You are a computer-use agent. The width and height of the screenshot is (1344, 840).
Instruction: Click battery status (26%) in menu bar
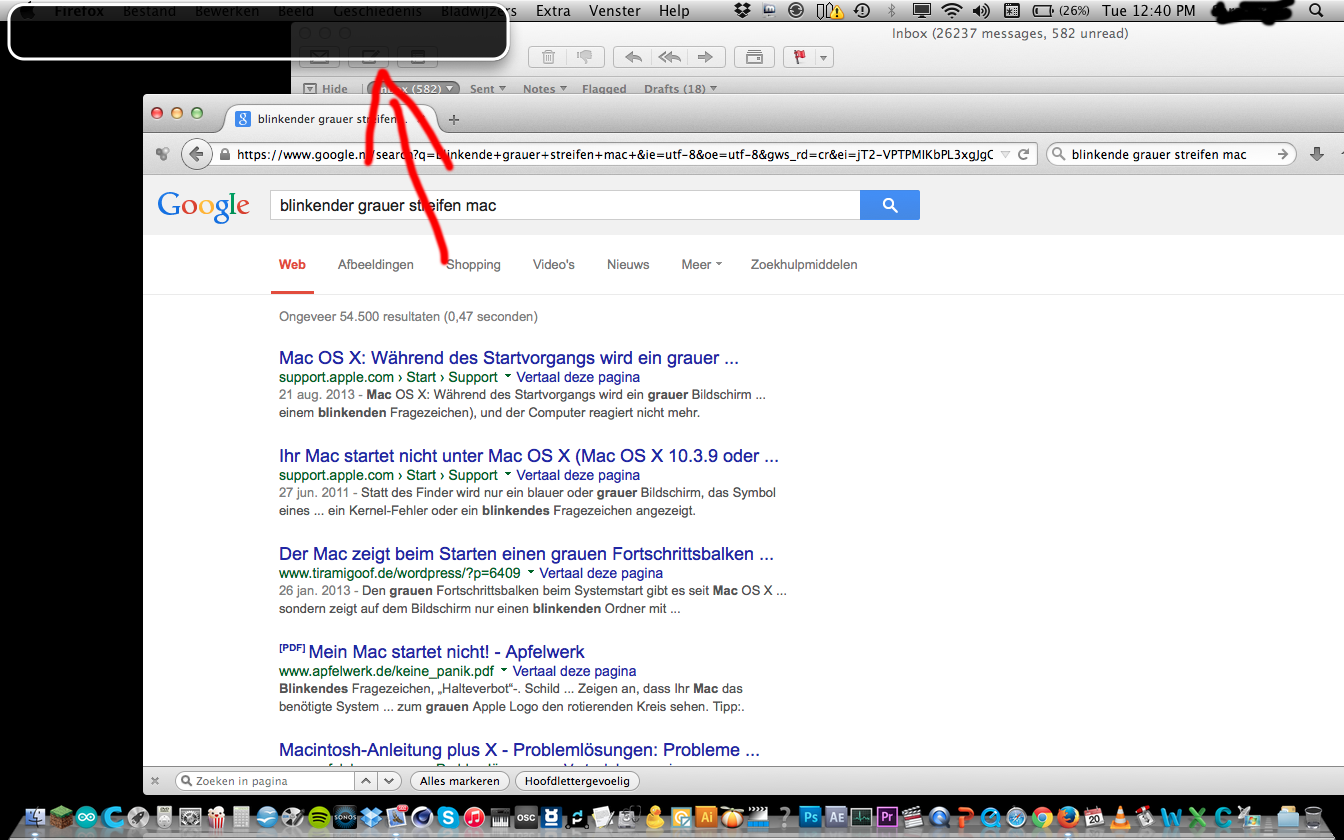pyautogui.click(x=1061, y=11)
